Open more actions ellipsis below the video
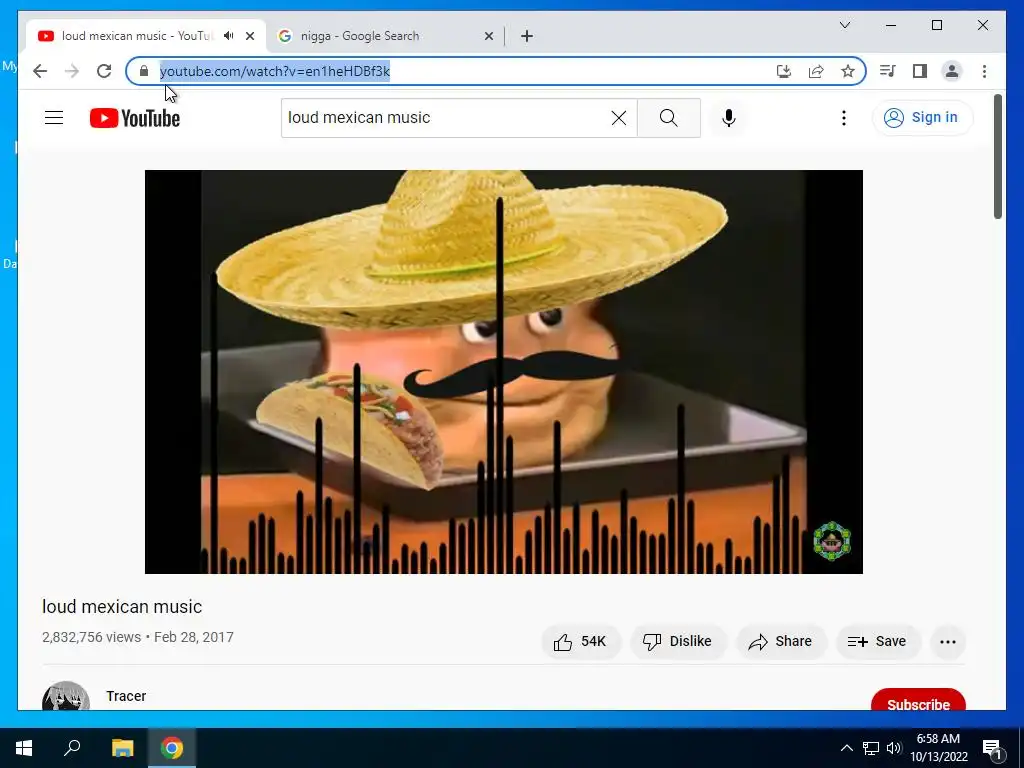This screenshot has height=768, width=1024. [948, 641]
